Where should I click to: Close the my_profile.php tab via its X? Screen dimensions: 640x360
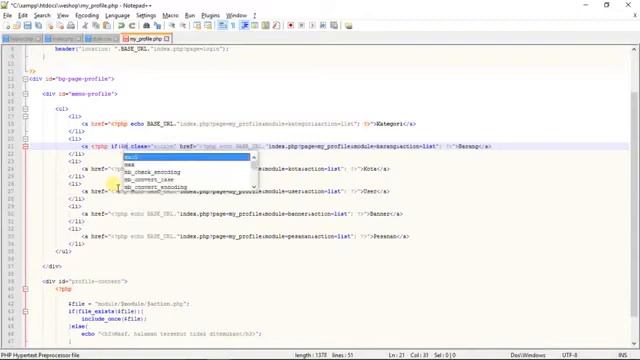[167, 39]
